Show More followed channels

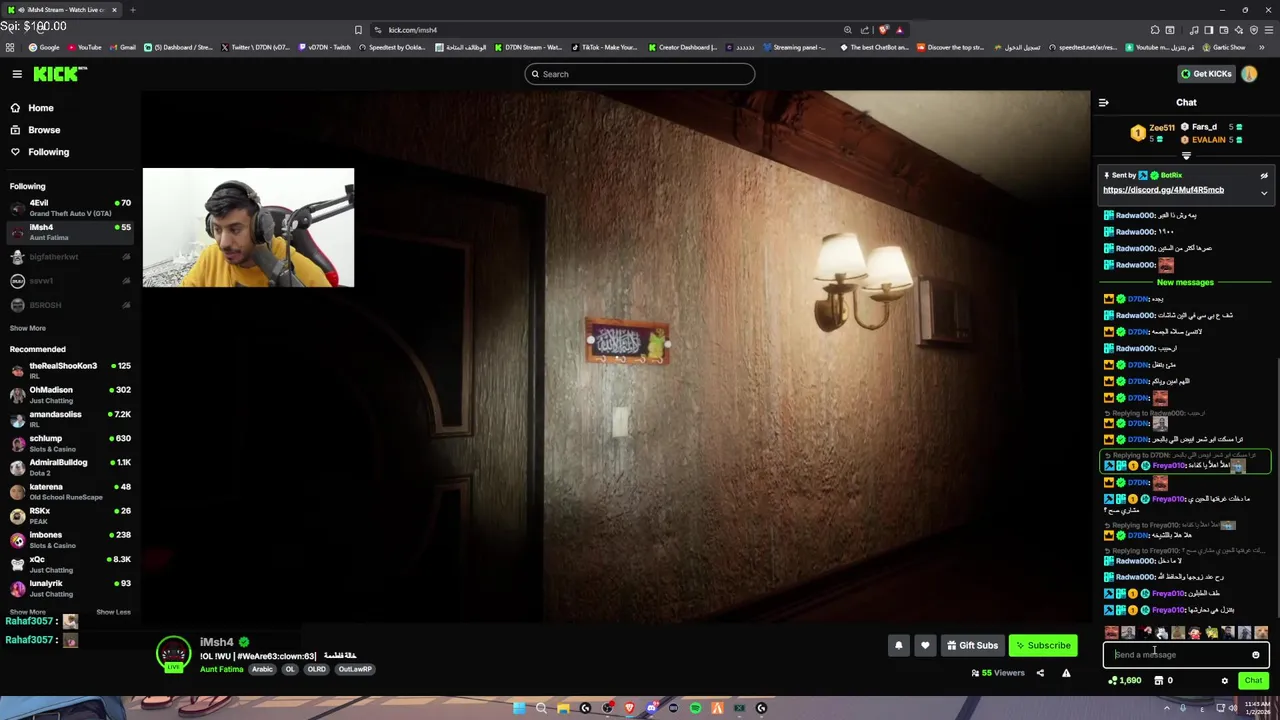[28, 328]
